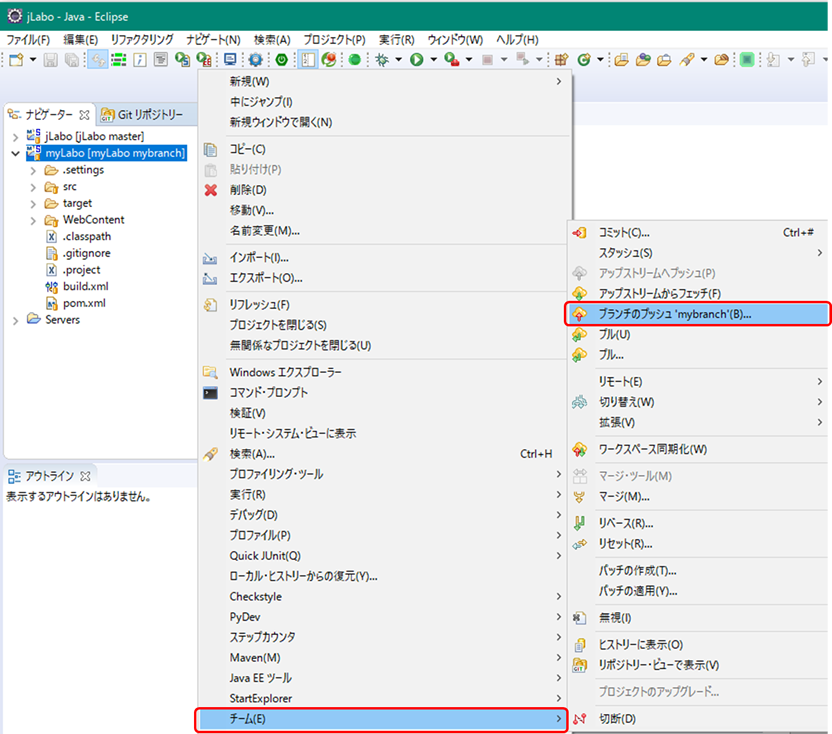
Task: Open the プロジェクト(P) menu
Action: (334, 40)
